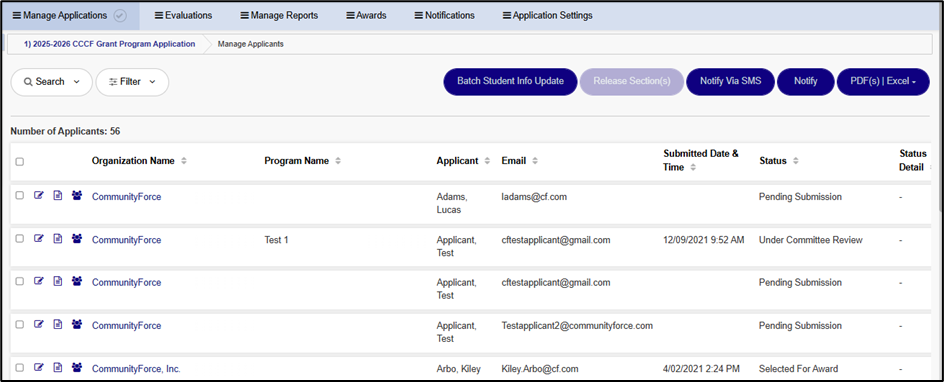Image resolution: width=944 pixels, height=382 pixels.
Task: Go to Manage Reports menu
Action: point(279,16)
